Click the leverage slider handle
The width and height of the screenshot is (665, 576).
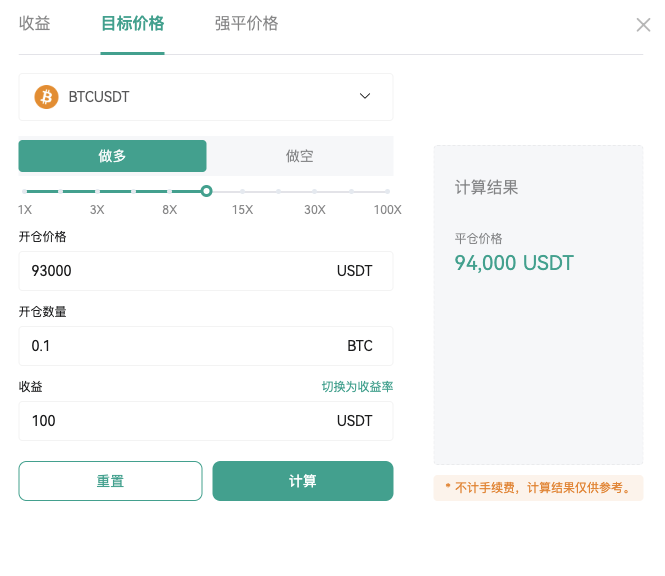tap(207, 191)
